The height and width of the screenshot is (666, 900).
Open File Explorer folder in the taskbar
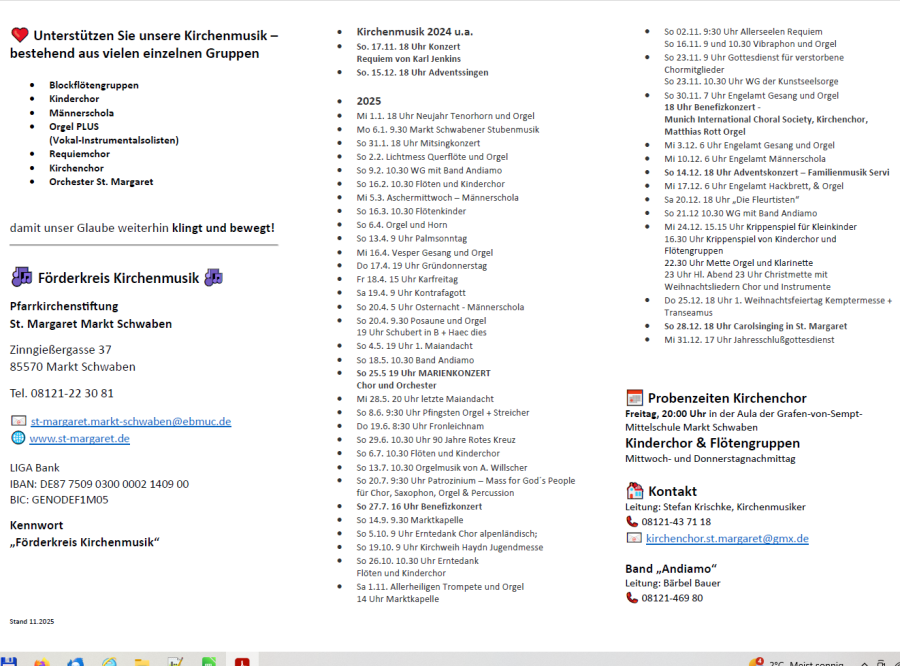tap(142, 662)
